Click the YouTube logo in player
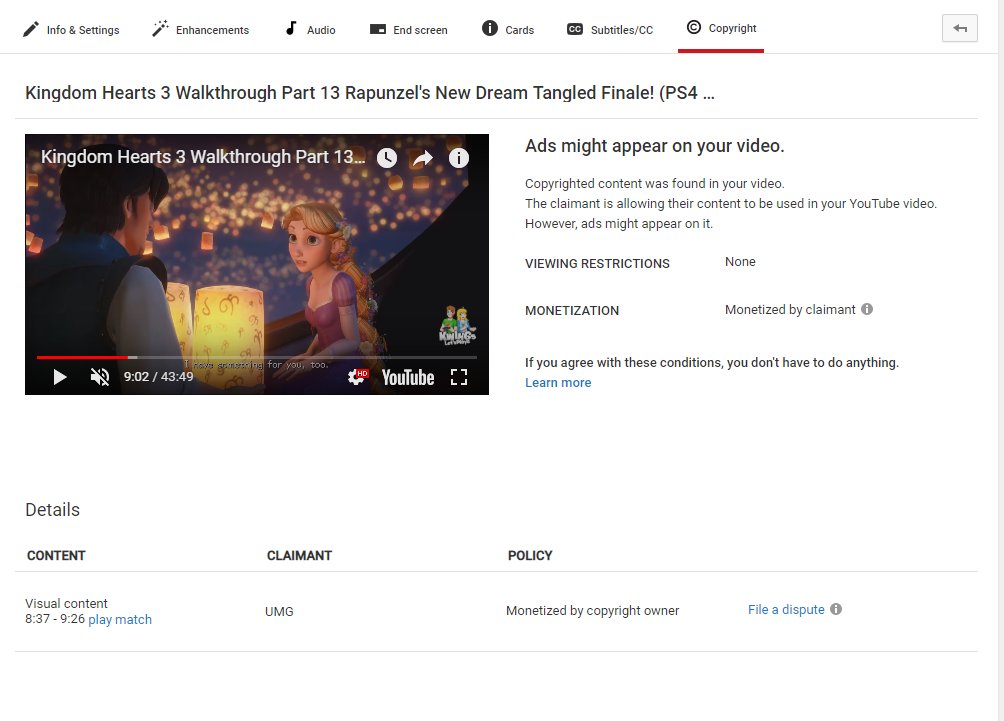 point(408,377)
